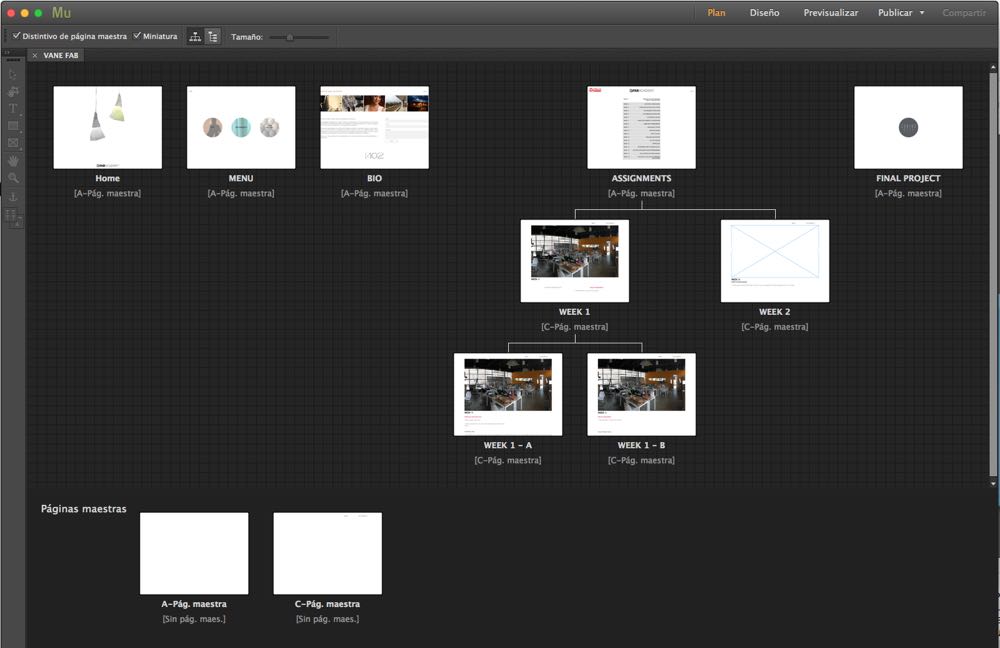
Task: Expand the collapsed tools panel arrows
Action: pyautogui.click(x=7, y=52)
